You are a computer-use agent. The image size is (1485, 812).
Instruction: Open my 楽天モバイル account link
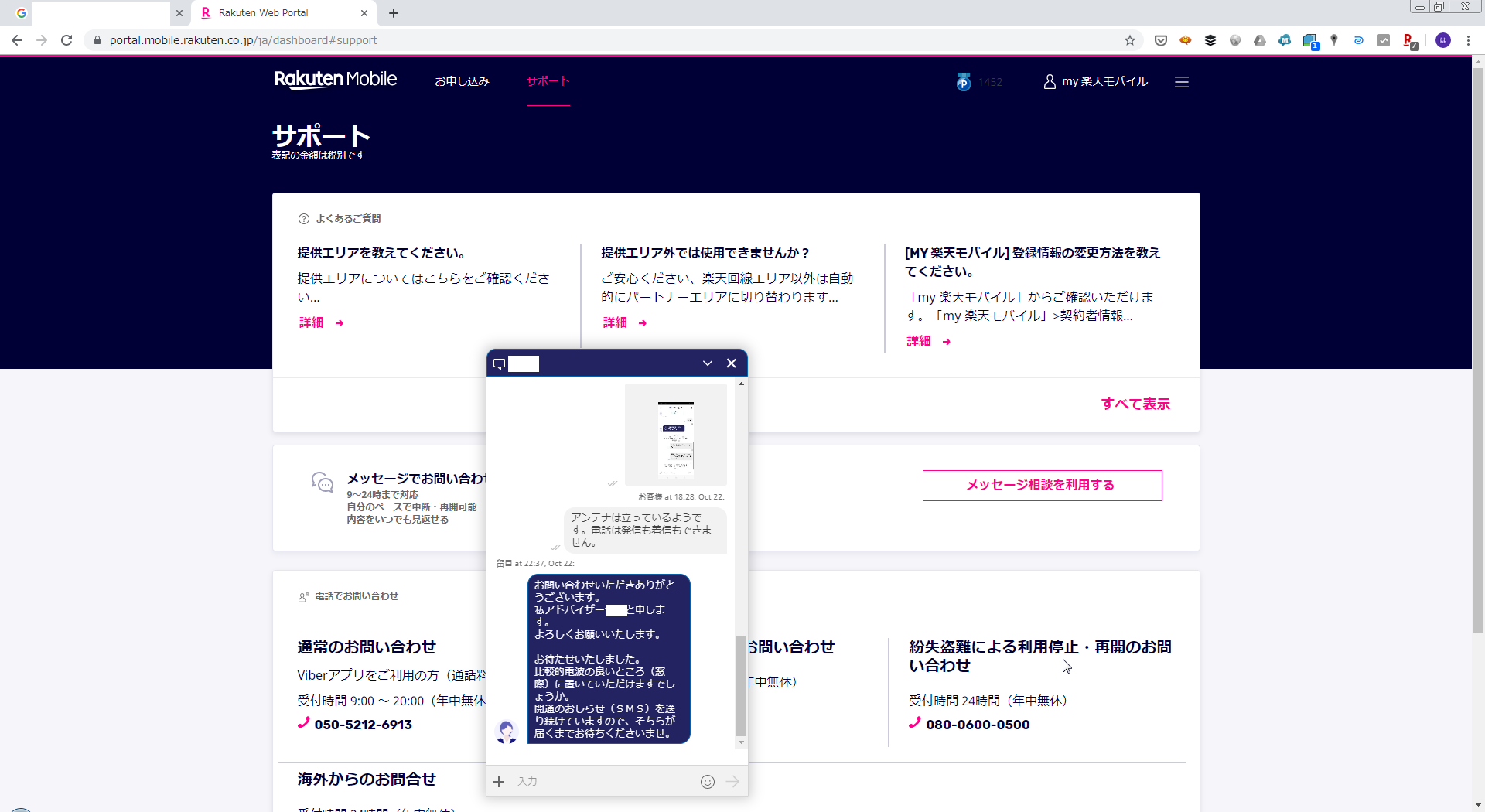click(1095, 81)
